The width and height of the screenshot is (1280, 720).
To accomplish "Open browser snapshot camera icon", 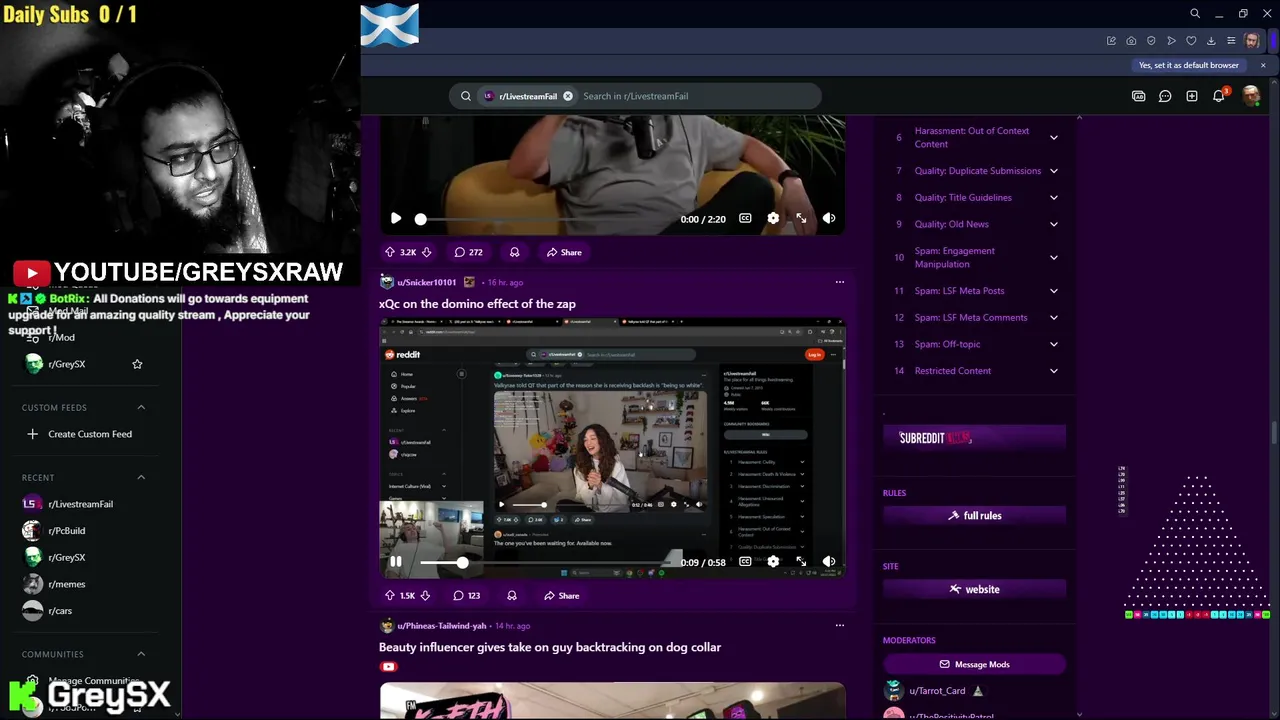I will click(x=1131, y=41).
